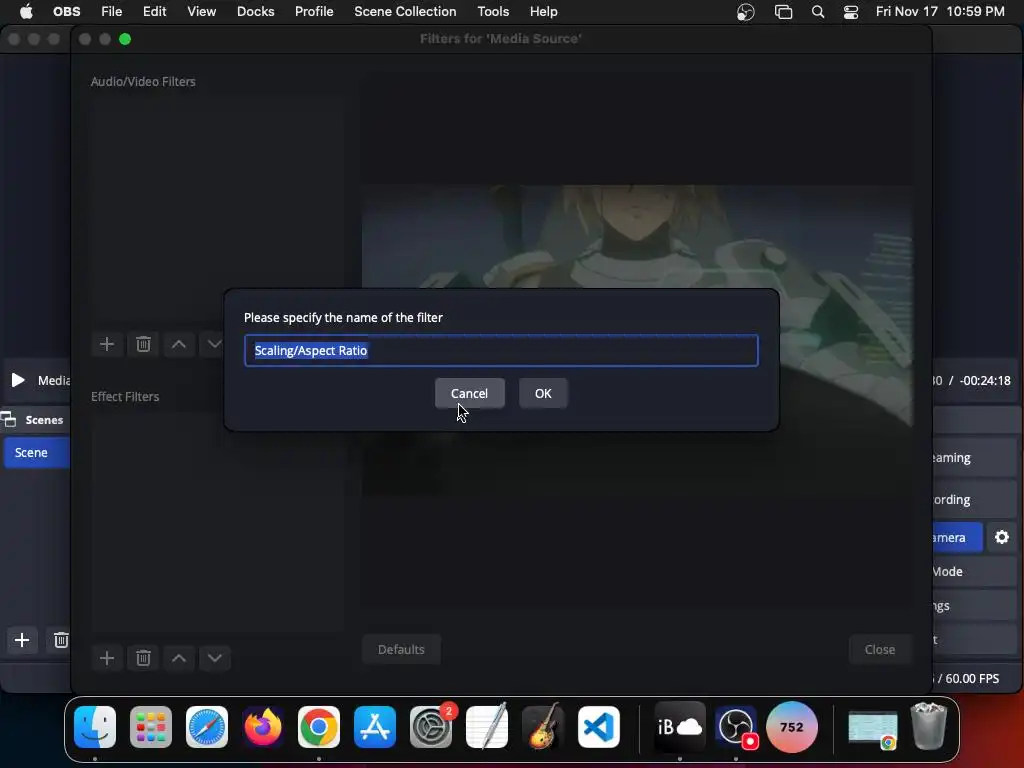Remove selected Audio/Video filter with trash icon
Screen dimensions: 1024x768
click(x=143, y=344)
